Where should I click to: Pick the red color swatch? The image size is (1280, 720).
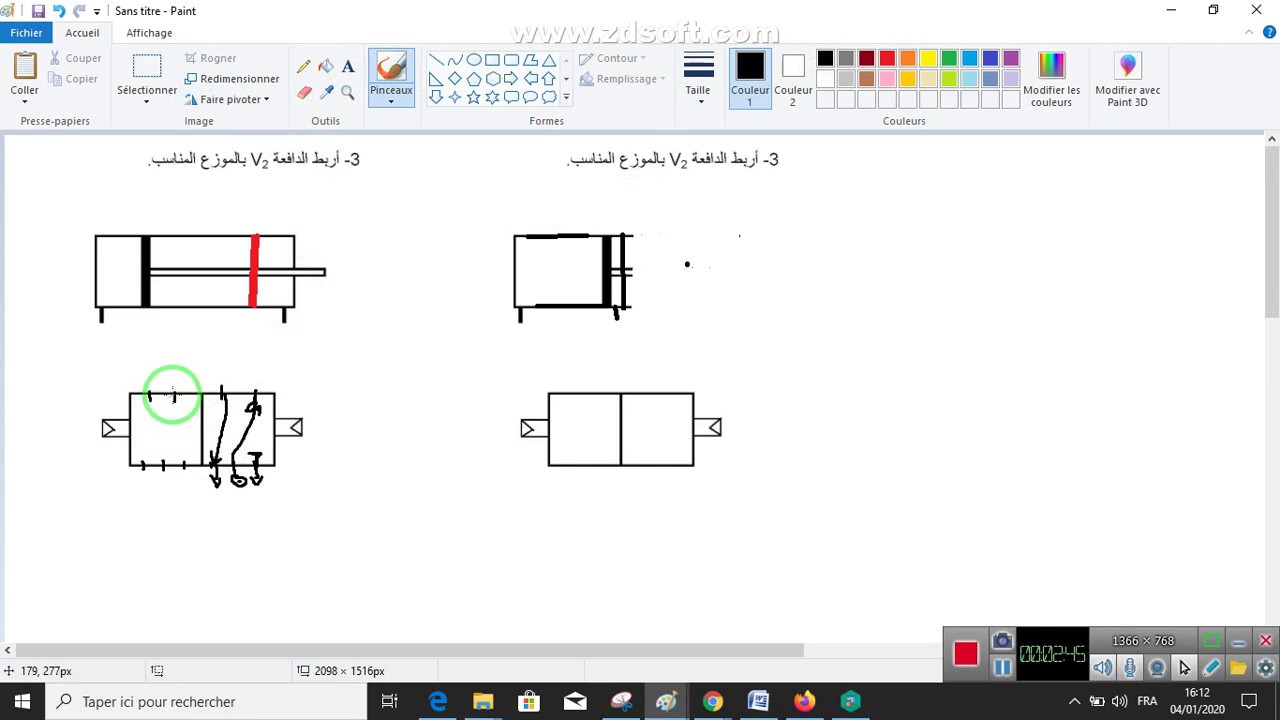coord(887,59)
